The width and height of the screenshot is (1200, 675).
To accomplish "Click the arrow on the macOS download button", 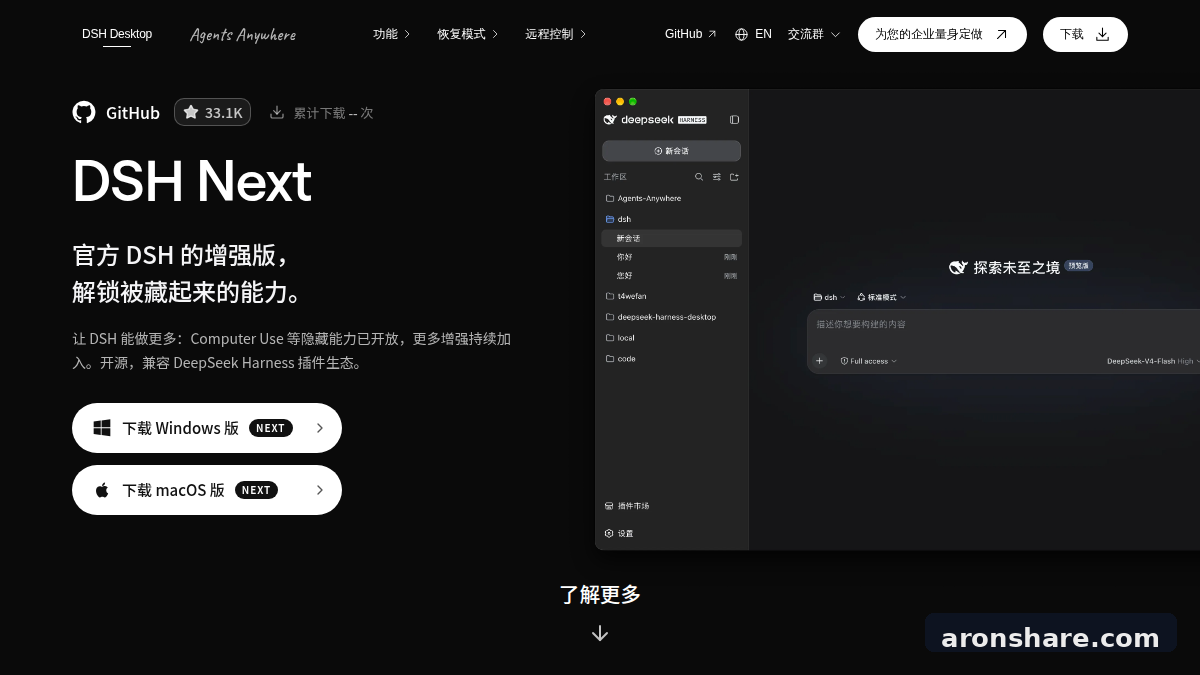I will [320, 490].
